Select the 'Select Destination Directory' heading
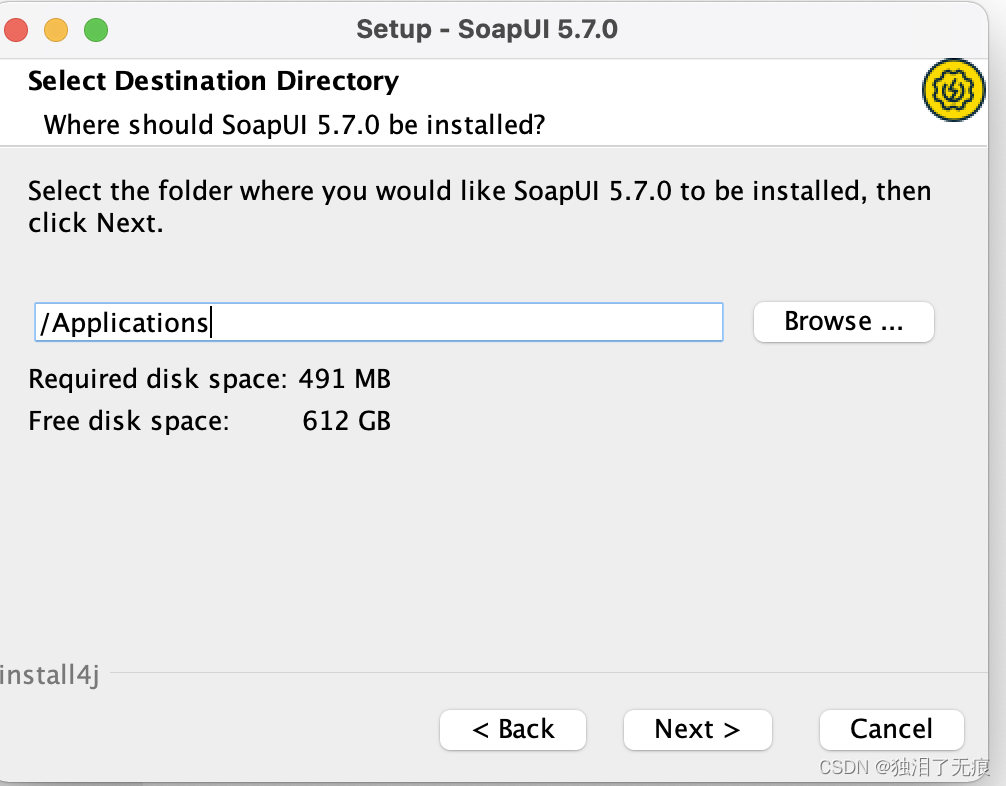Image resolution: width=1006 pixels, height=786 pixels. pos(213,81)
